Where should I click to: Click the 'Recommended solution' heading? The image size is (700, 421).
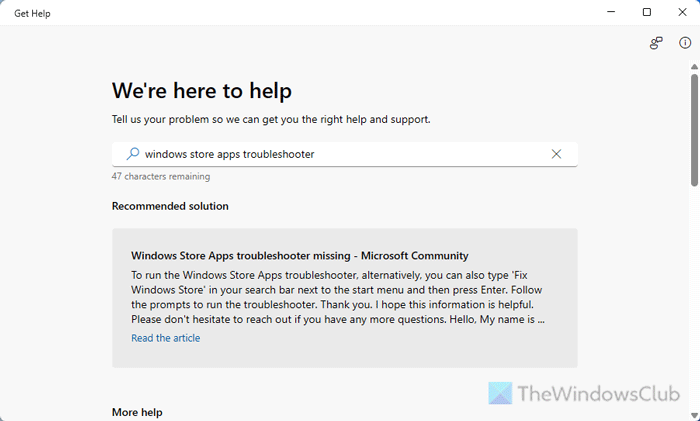[170, 206]
